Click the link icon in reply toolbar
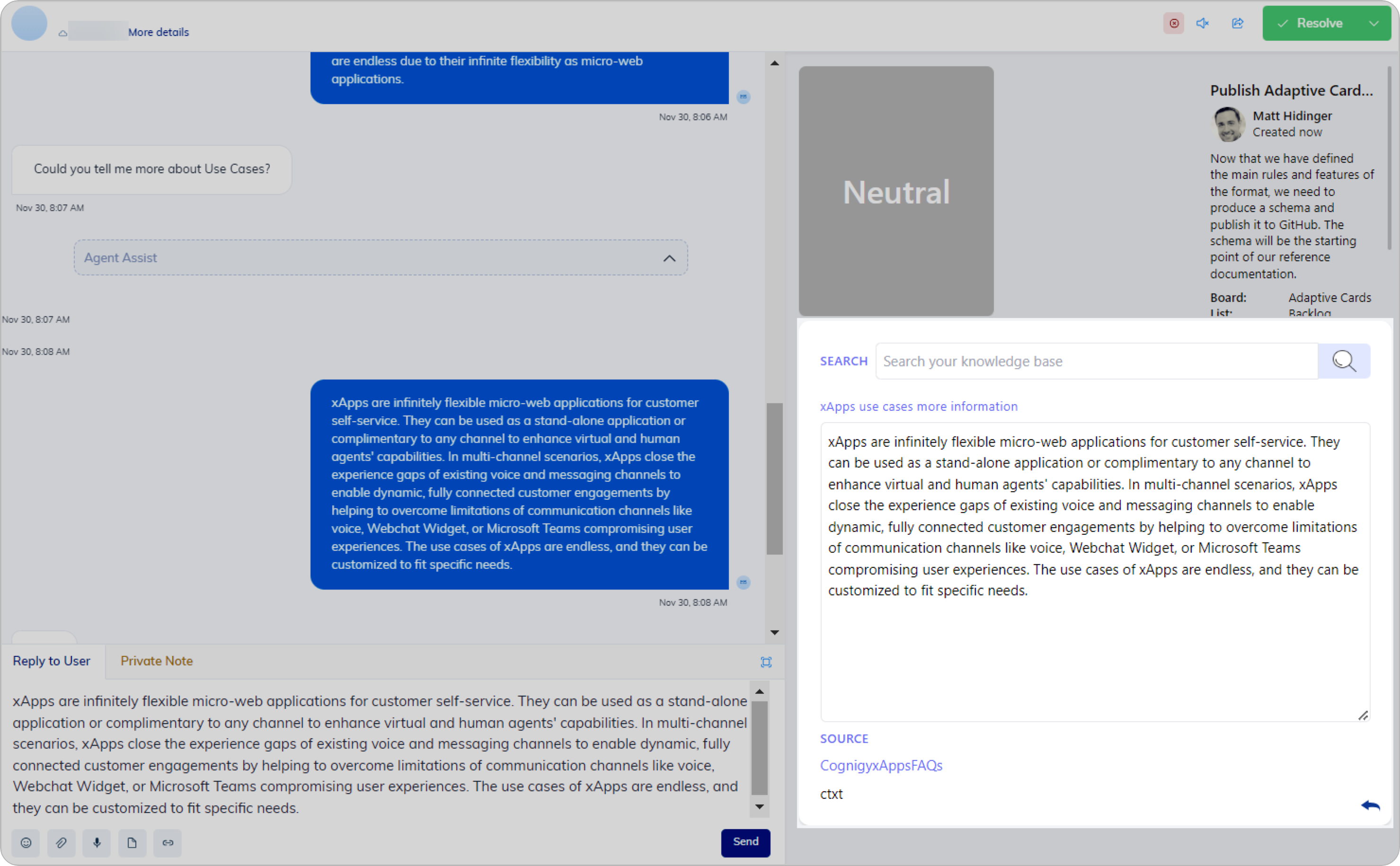1400x866 pixels. 168,842
